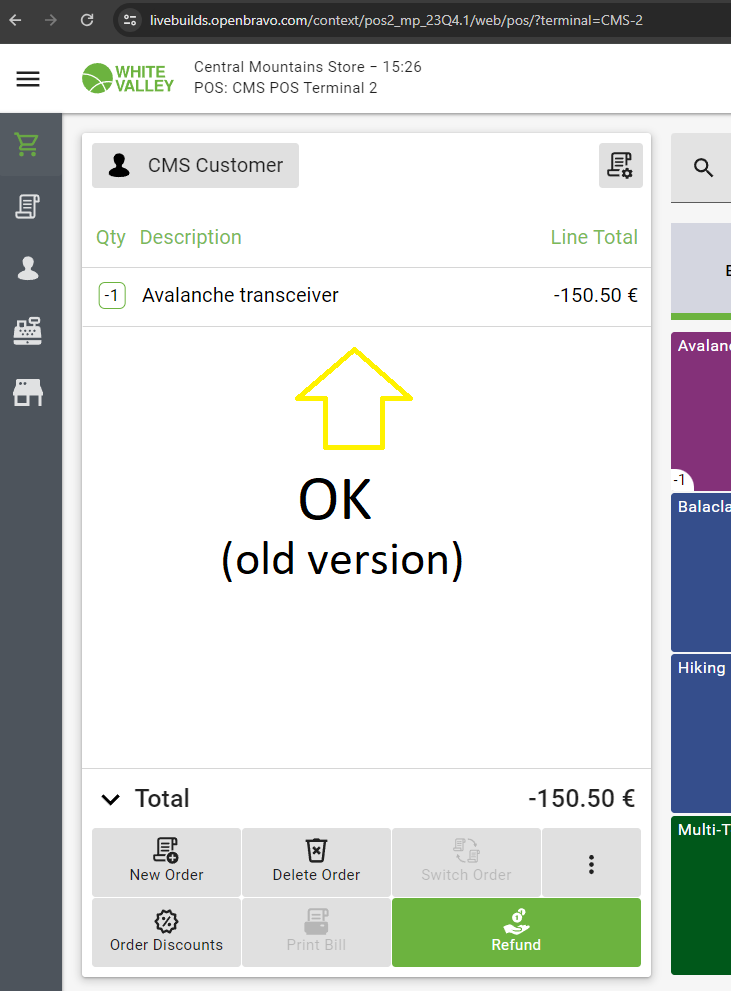Open the ticket settings icon button
Image resolution: width=731 pixels, height=991 pixels.
pos(620,166)
